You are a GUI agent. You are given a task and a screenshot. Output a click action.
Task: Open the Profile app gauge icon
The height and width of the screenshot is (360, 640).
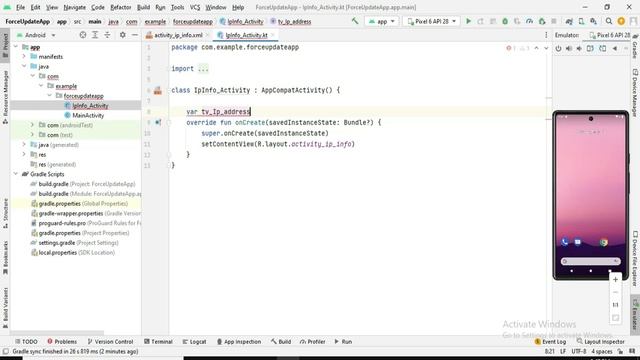[x=529, y=21]
